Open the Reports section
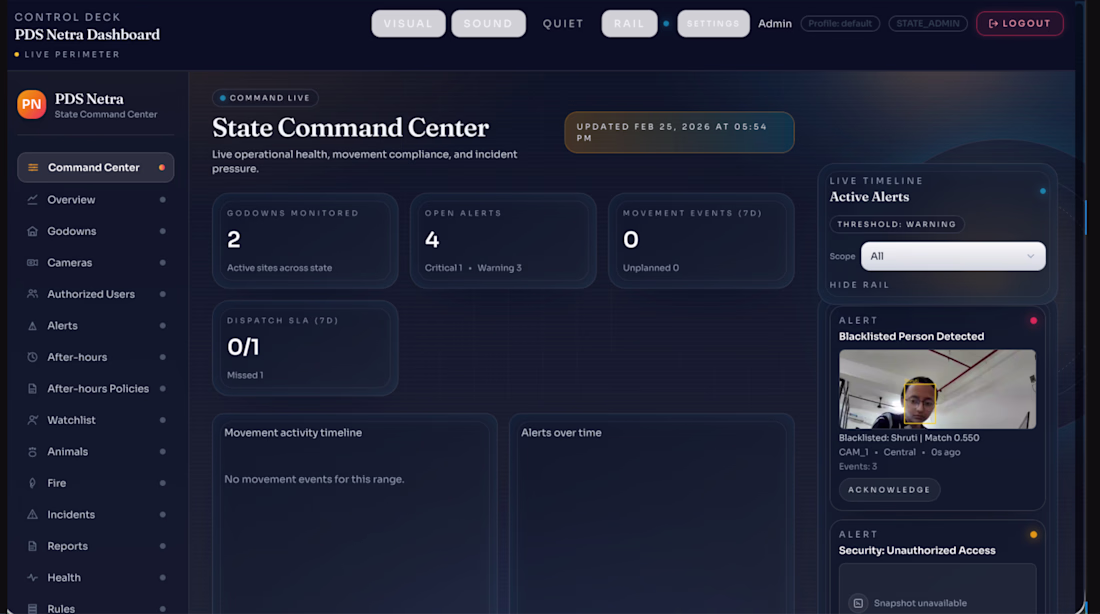1100x614 pixels. [95, 546]
